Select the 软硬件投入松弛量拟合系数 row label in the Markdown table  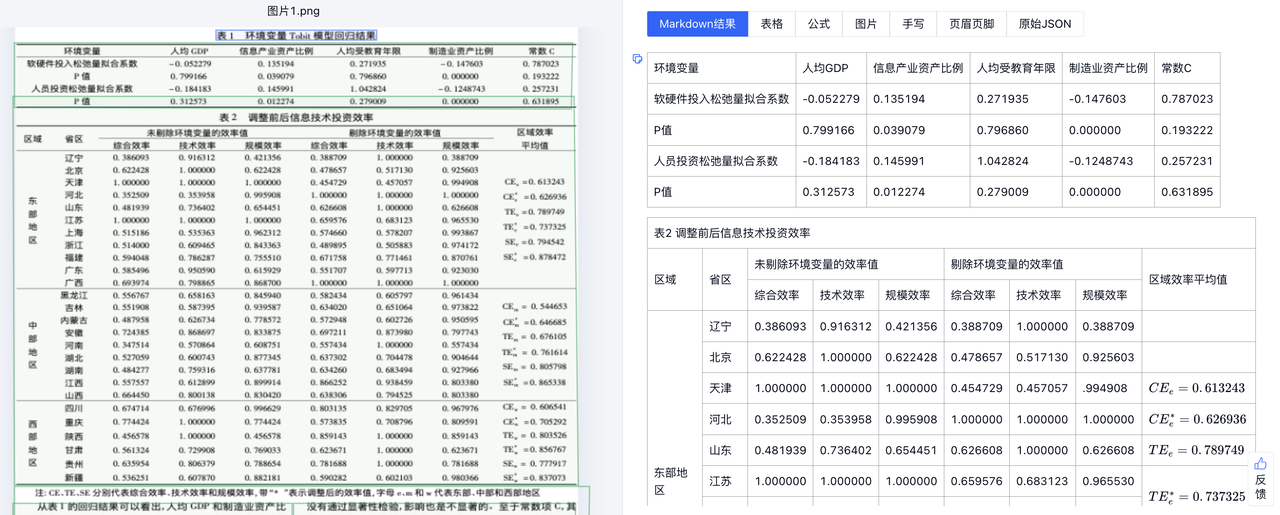coord(722,99)
